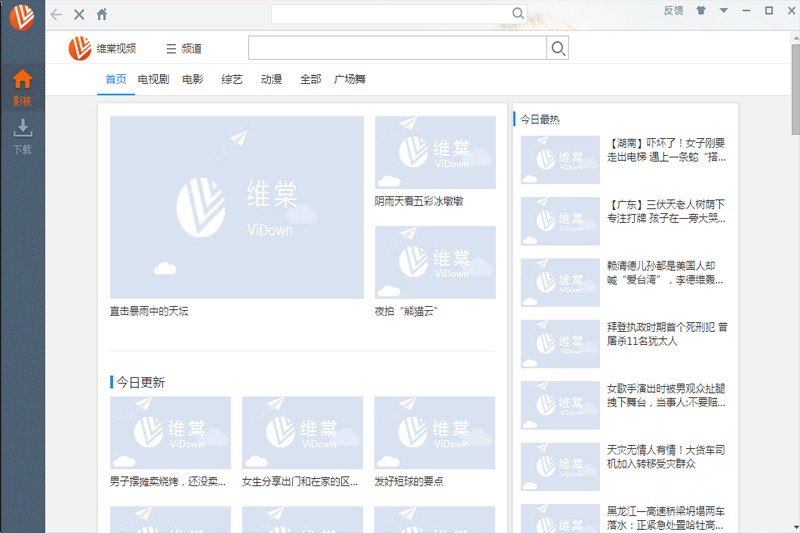The width and height of the screenshot is (800, 533).
Task: Click the 女生分享出门和在家的区 title
Action: coord(300,481)
